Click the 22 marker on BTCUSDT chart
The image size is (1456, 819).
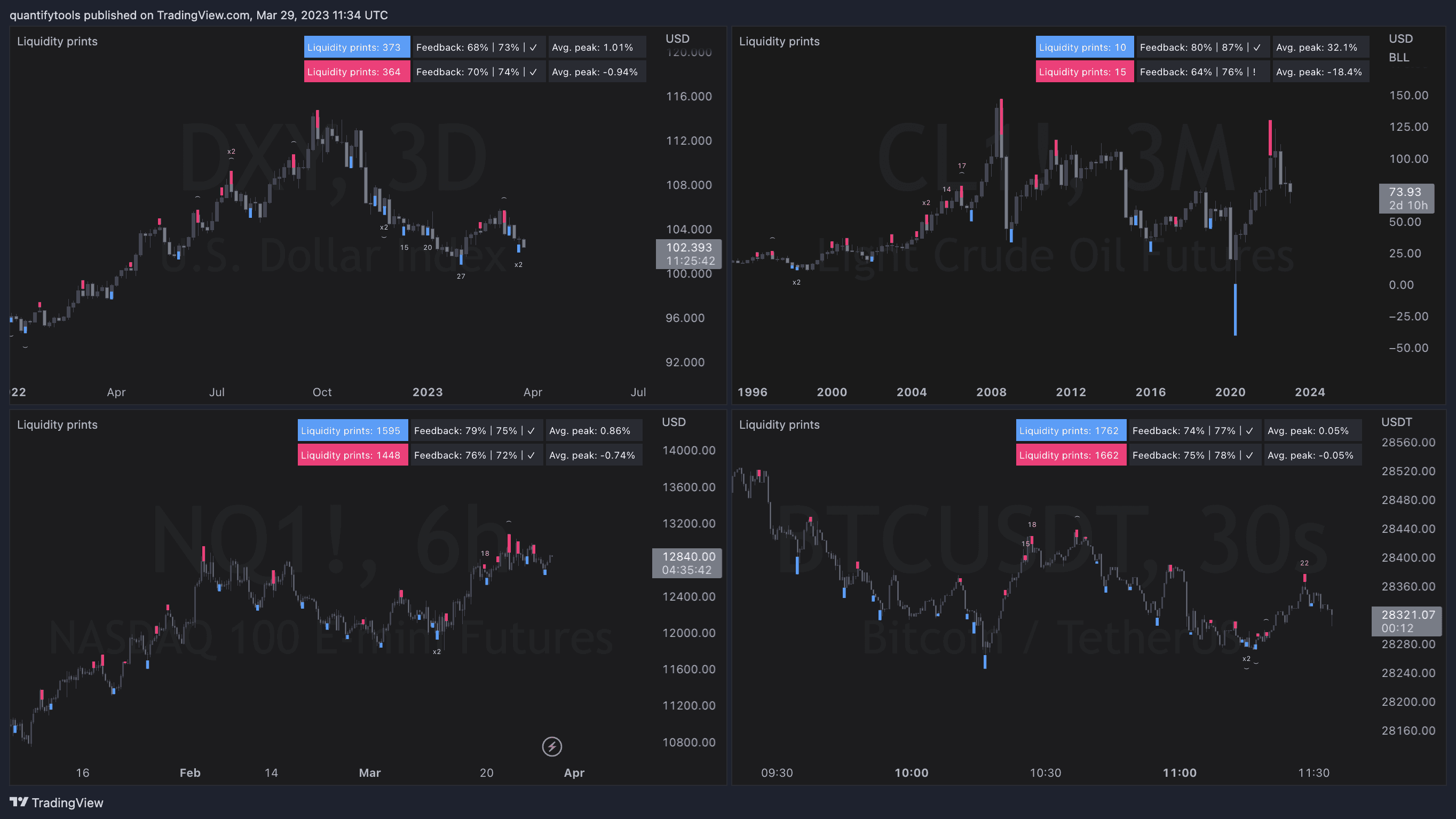tap(1304, 563)
